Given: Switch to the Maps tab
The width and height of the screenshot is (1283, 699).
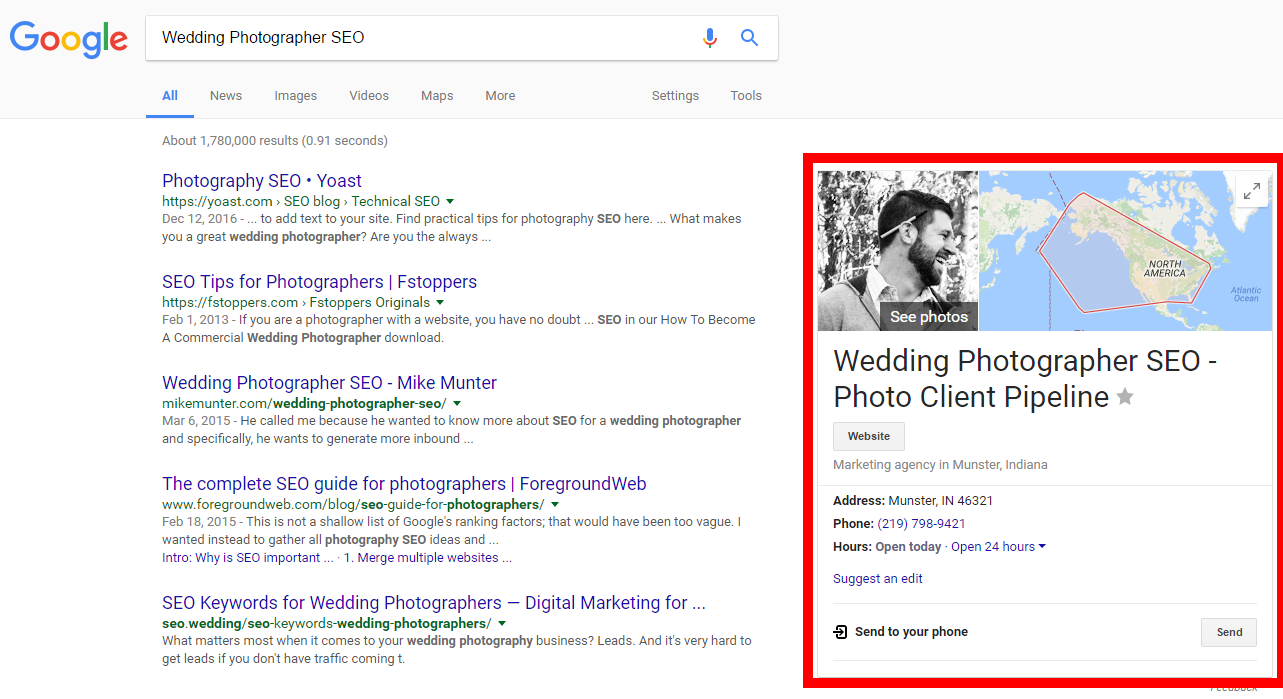Looking at the screenshot, I should coord(437,96).
